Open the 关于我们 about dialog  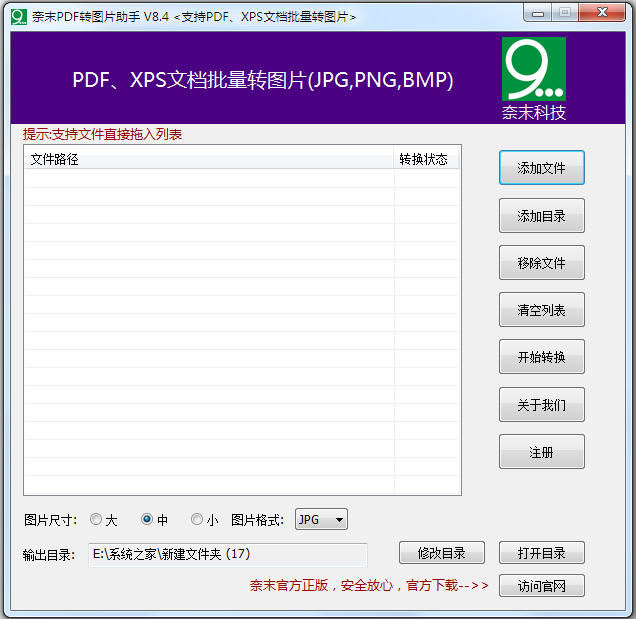541,404
